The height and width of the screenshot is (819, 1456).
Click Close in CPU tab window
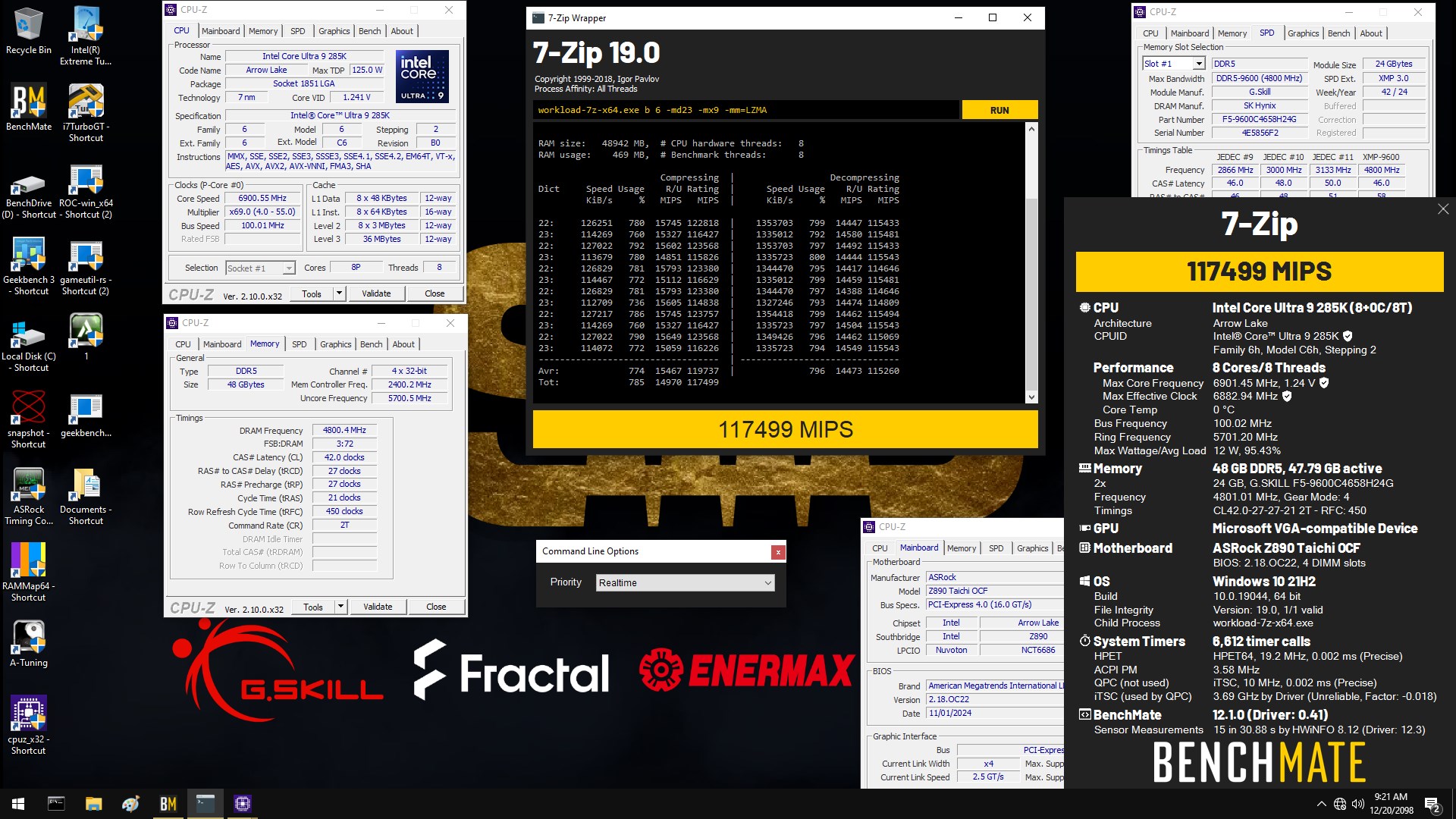pos(435,293)
